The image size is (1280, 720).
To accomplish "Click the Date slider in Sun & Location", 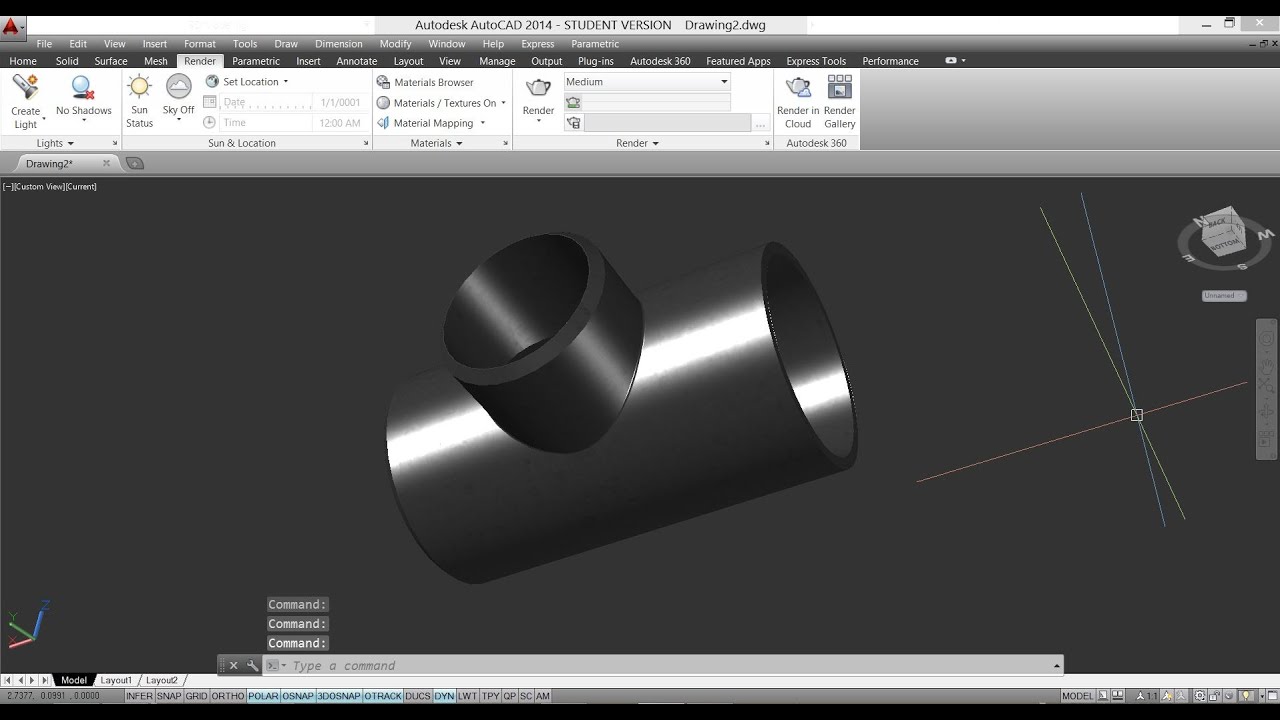I will pos(268,102).
